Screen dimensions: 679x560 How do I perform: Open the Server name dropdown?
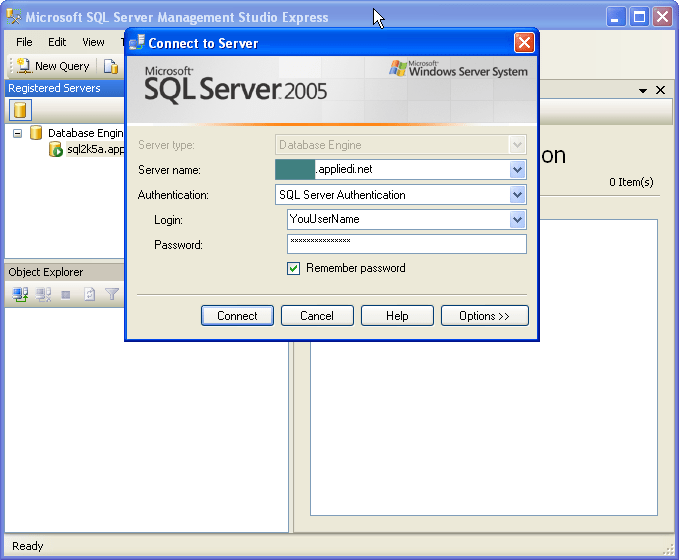click(517, 170)
